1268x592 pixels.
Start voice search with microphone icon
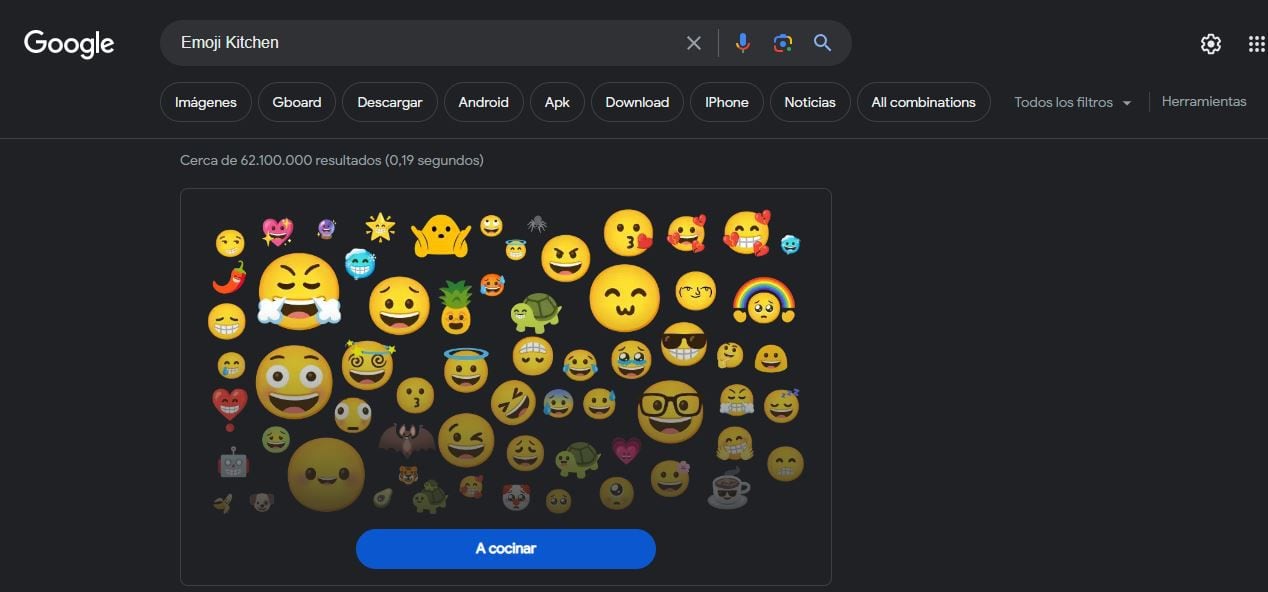[742, 43]
